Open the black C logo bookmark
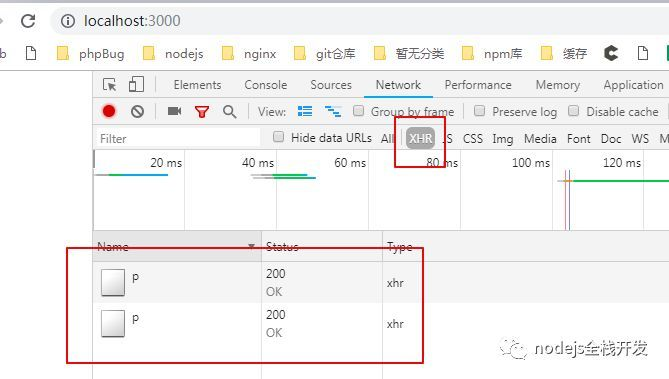 coord(611,53)
